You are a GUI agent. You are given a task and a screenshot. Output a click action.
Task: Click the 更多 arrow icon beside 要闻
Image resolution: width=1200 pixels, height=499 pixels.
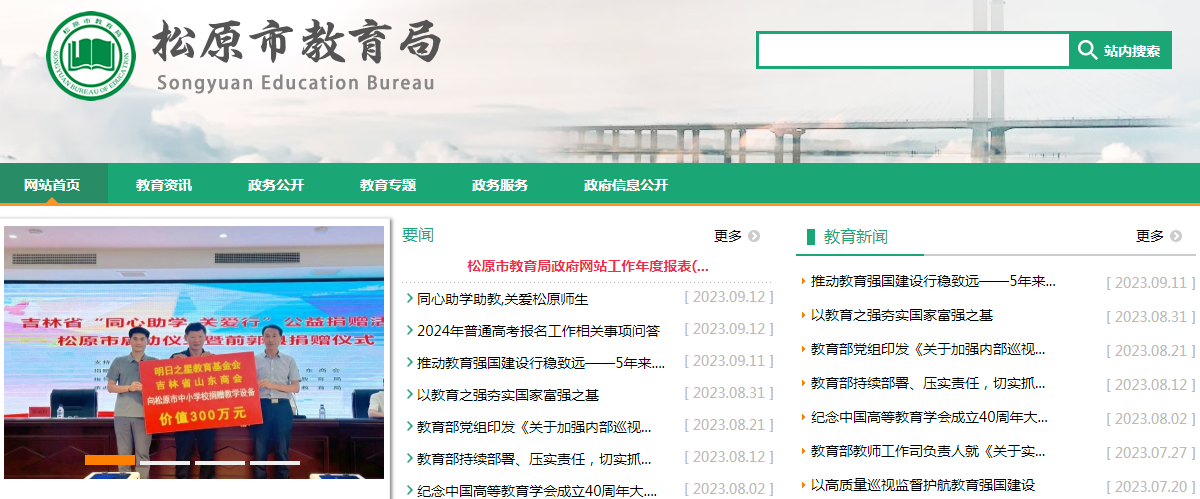click(754, 236)
